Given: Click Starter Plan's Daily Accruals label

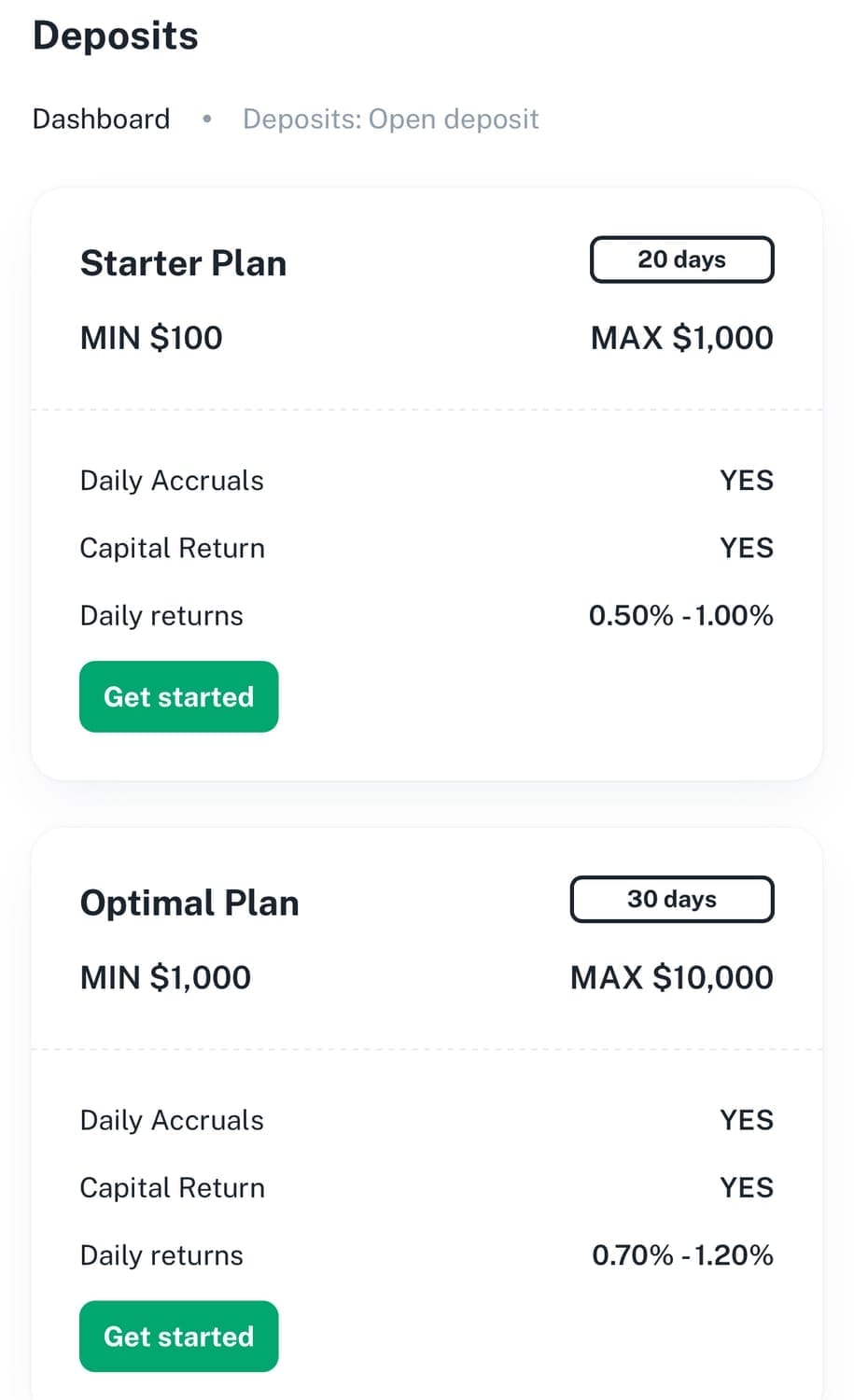Looking at the screenshot, I should click(172, 481).
